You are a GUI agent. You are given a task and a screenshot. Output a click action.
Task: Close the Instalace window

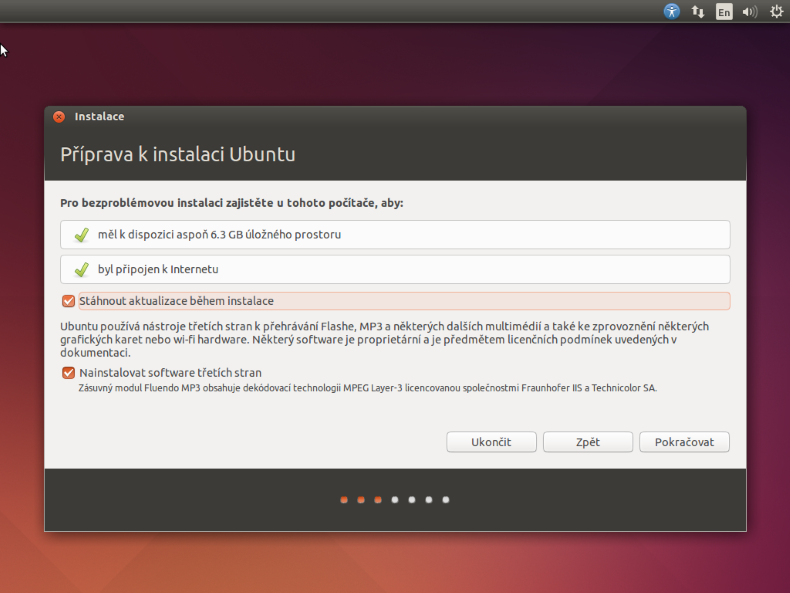59,117
